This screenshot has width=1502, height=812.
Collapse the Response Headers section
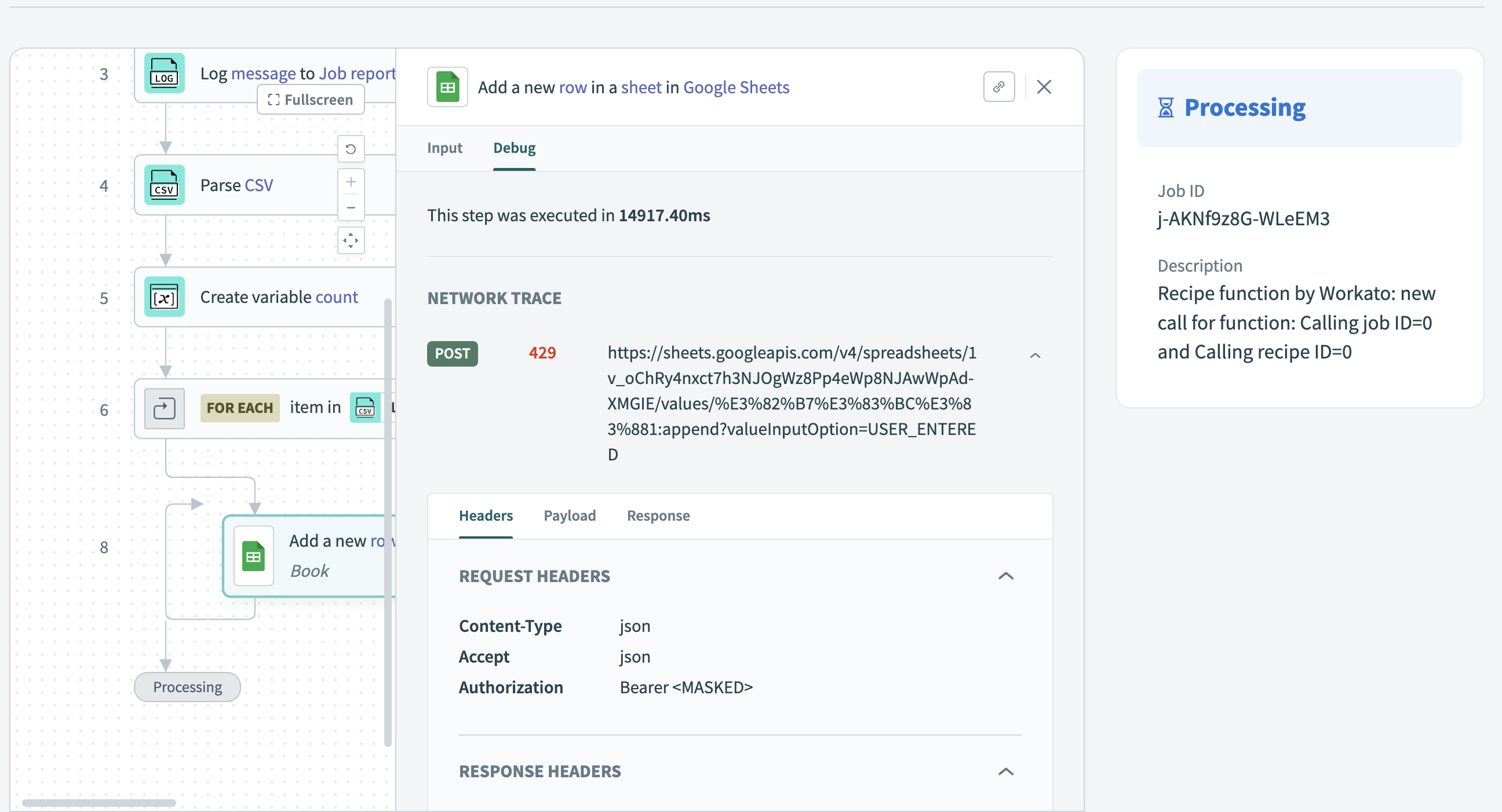pyautogui.click(x=1006, y=771)
